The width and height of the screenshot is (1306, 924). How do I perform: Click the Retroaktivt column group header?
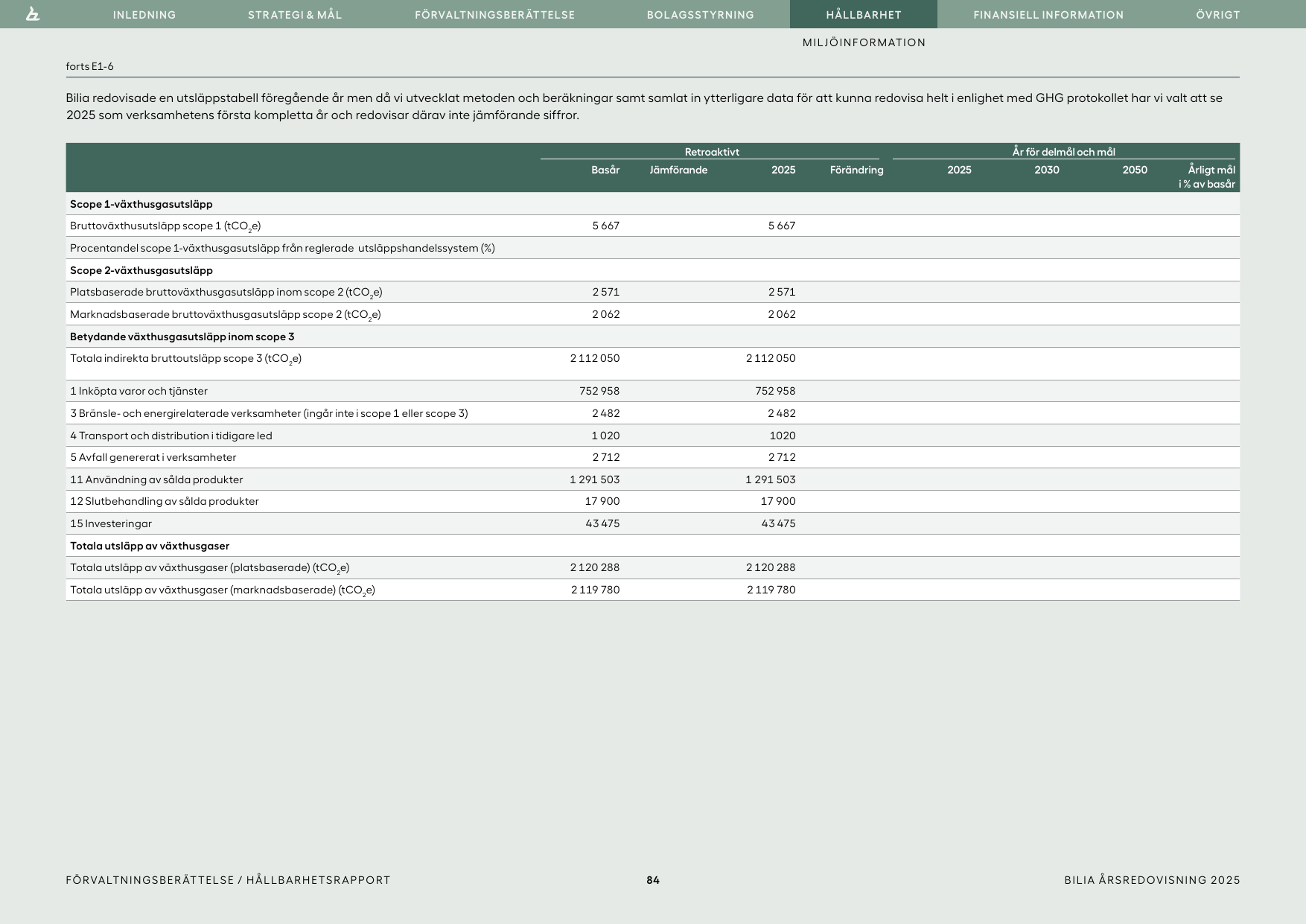[712, 152]
